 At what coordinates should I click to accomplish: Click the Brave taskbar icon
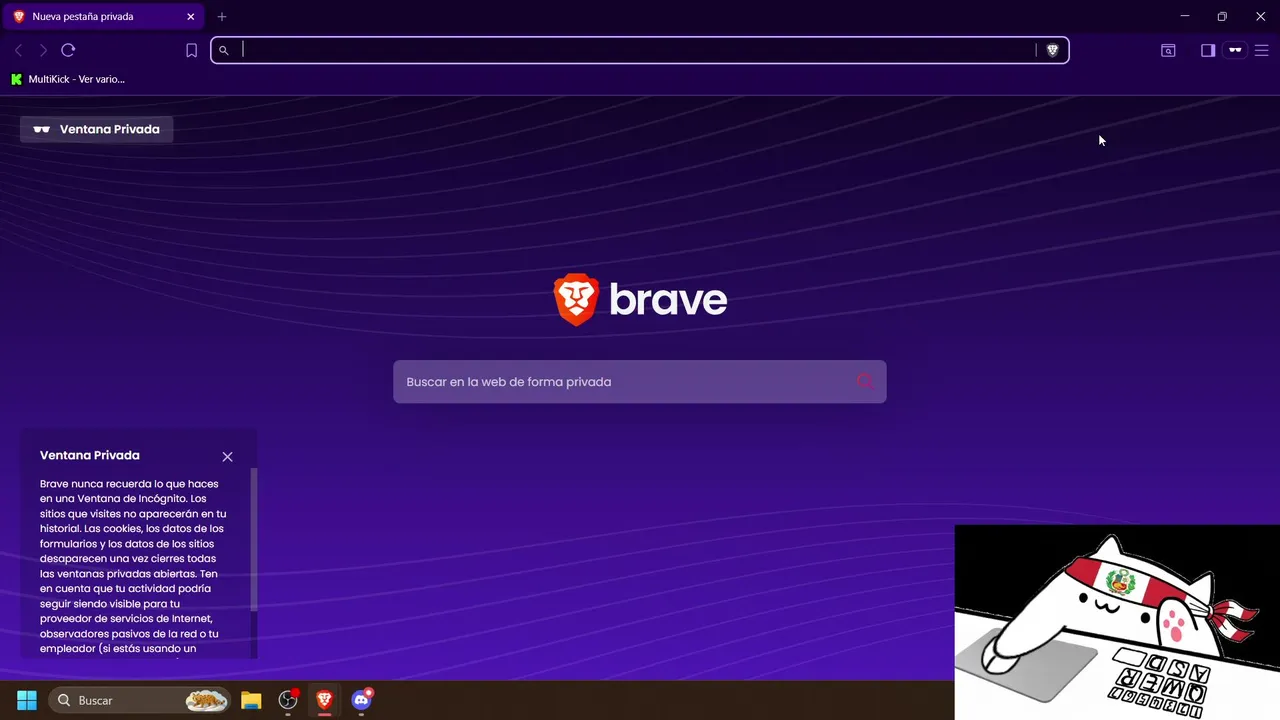point(324,700)
